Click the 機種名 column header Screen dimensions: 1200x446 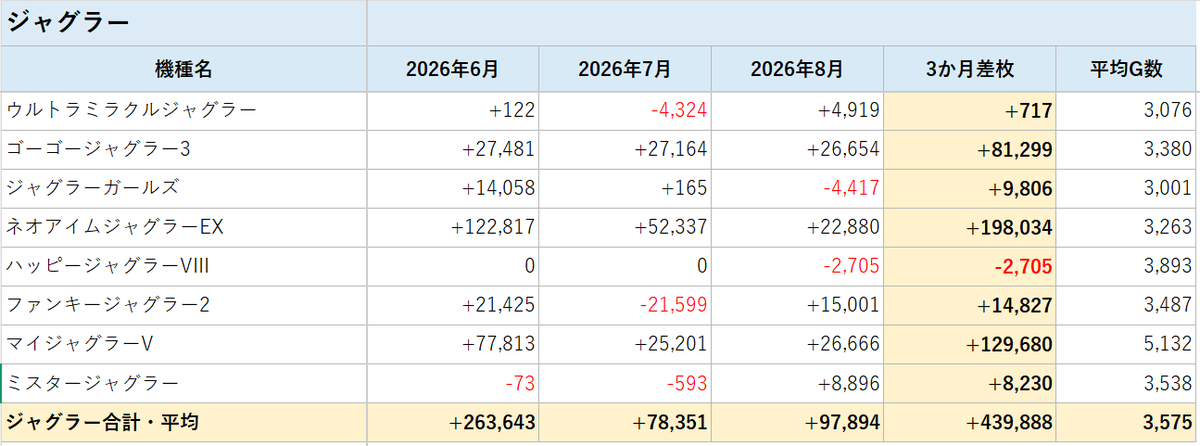click(x=183, y=69)
